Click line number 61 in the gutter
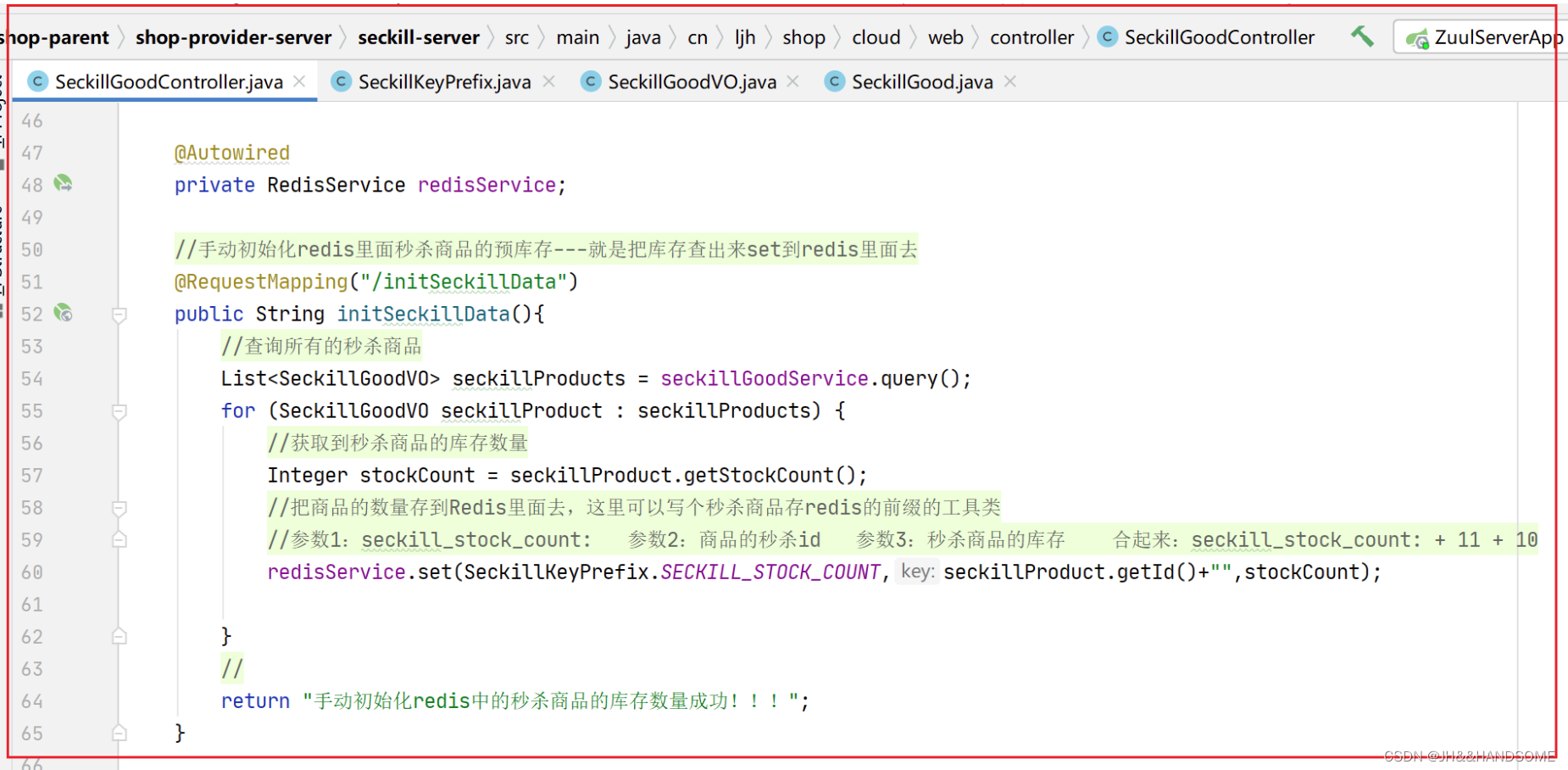This screenshot has width=1568, height=770. tap(32, 604)
